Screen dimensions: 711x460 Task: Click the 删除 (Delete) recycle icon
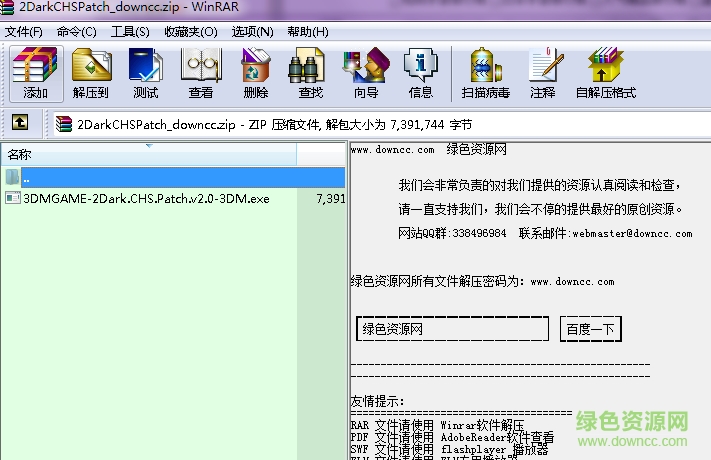click(256, 73)
